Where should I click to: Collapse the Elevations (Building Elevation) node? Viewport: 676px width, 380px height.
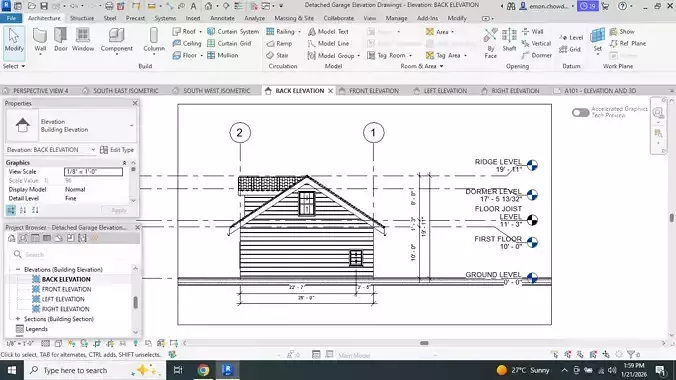[x=18, y=269]
